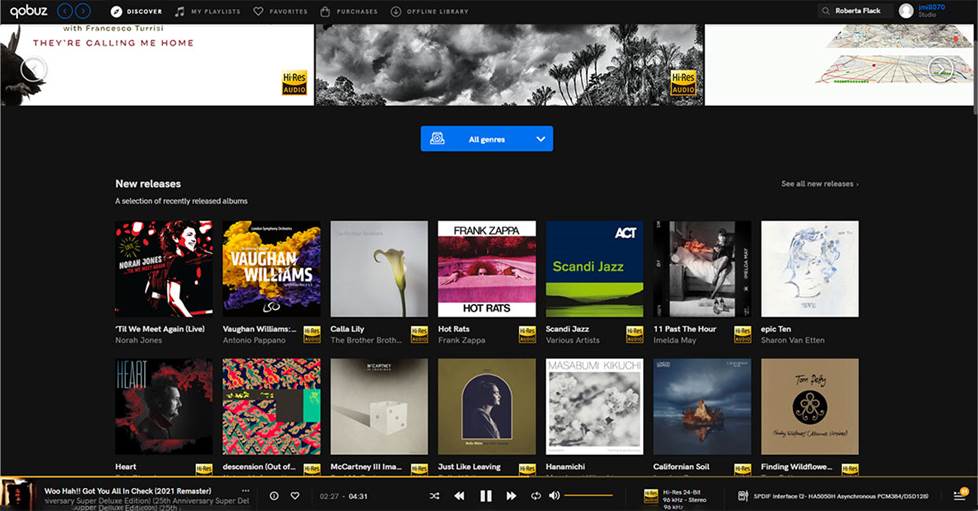Click the navigate forward arrow
This screenshot has height=511, width=978.
[x=81, y=11]
